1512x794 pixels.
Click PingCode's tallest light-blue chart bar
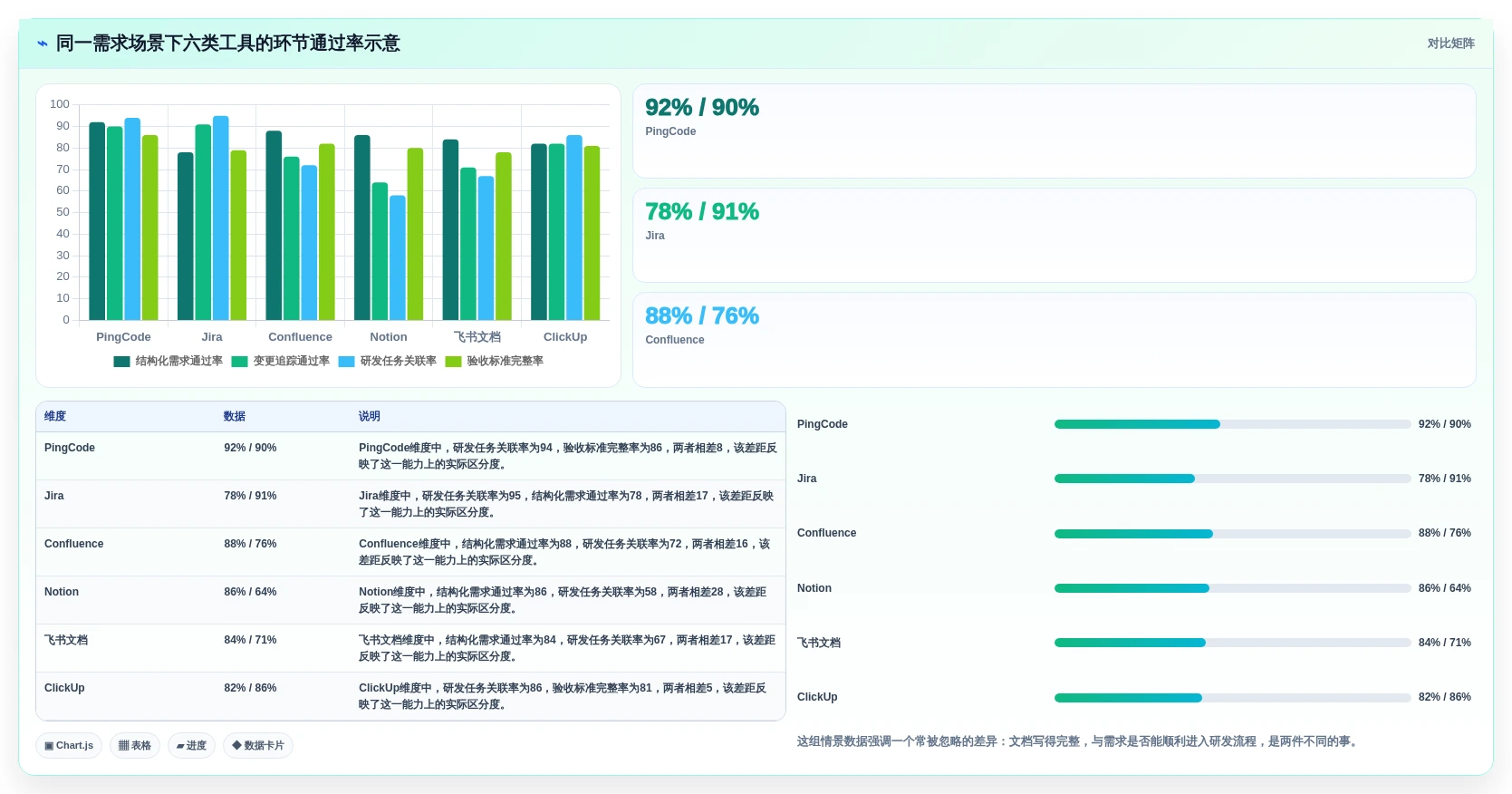[132, 218]
